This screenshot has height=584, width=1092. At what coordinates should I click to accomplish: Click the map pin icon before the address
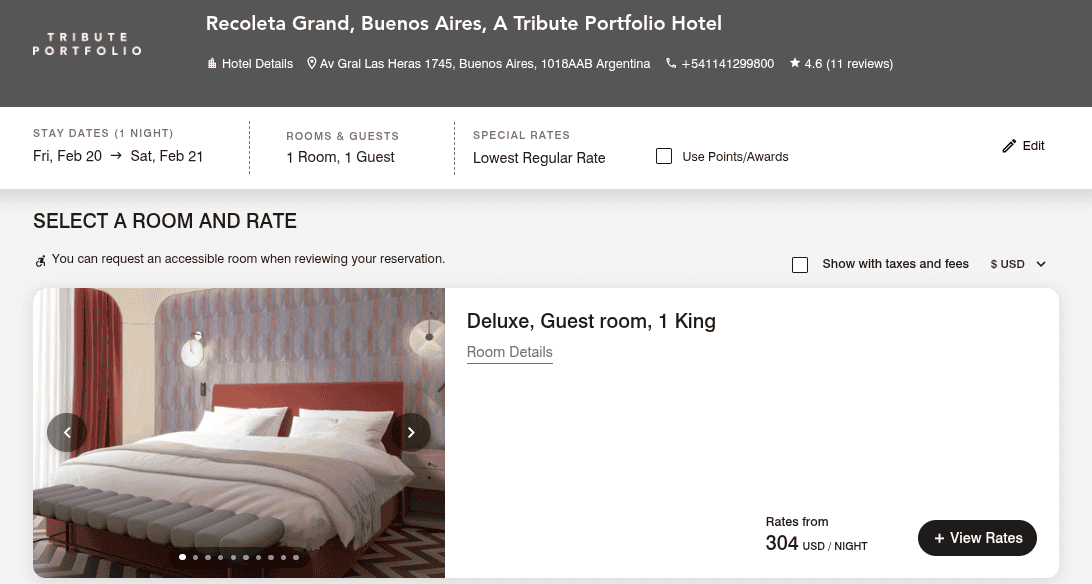pos(313,63)
